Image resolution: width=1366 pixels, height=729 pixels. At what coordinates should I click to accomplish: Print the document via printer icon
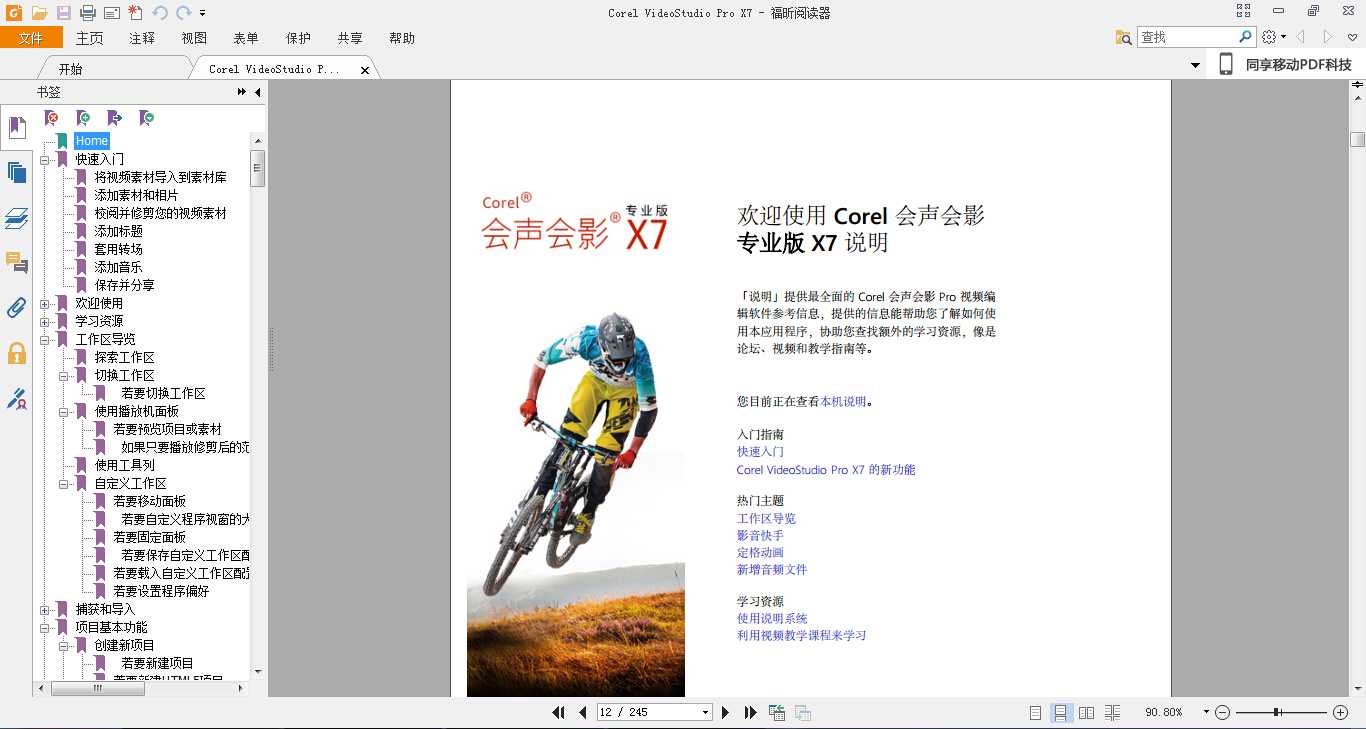point(88,13)
